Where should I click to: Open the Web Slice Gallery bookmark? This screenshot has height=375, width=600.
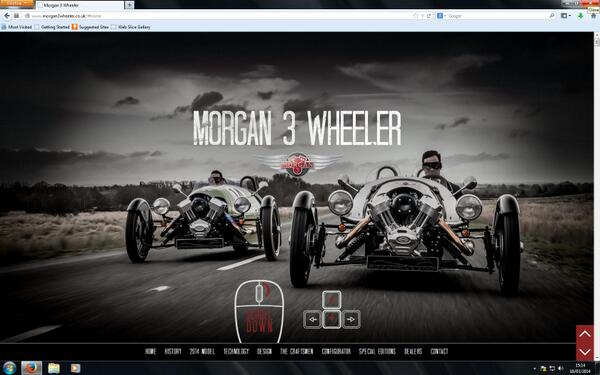[x=131, y=27]
